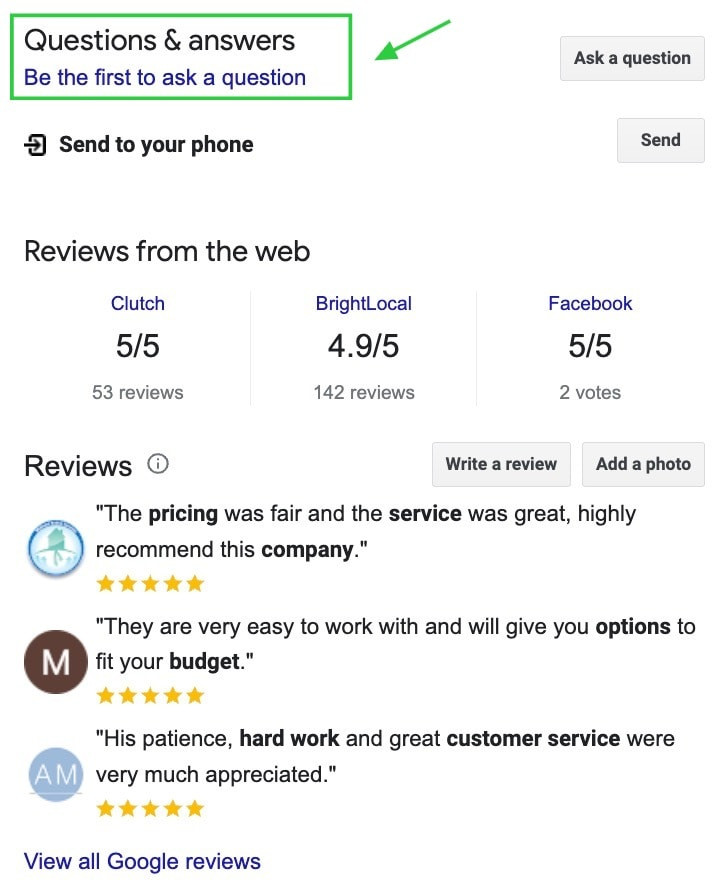Click the review praising patience and hard work
This screenshot has height=886, width=720.
point(385,756)
